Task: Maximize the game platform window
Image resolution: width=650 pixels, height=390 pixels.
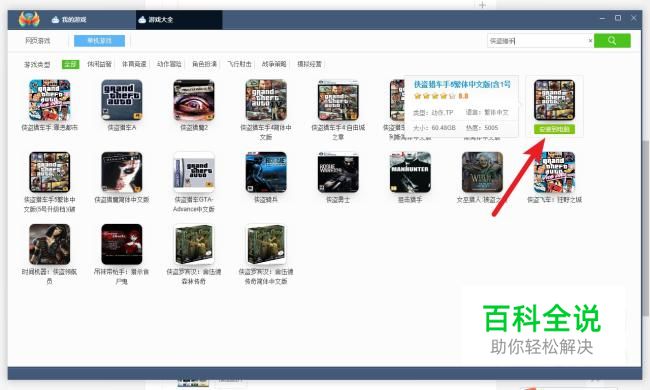Action: point(618,18)
